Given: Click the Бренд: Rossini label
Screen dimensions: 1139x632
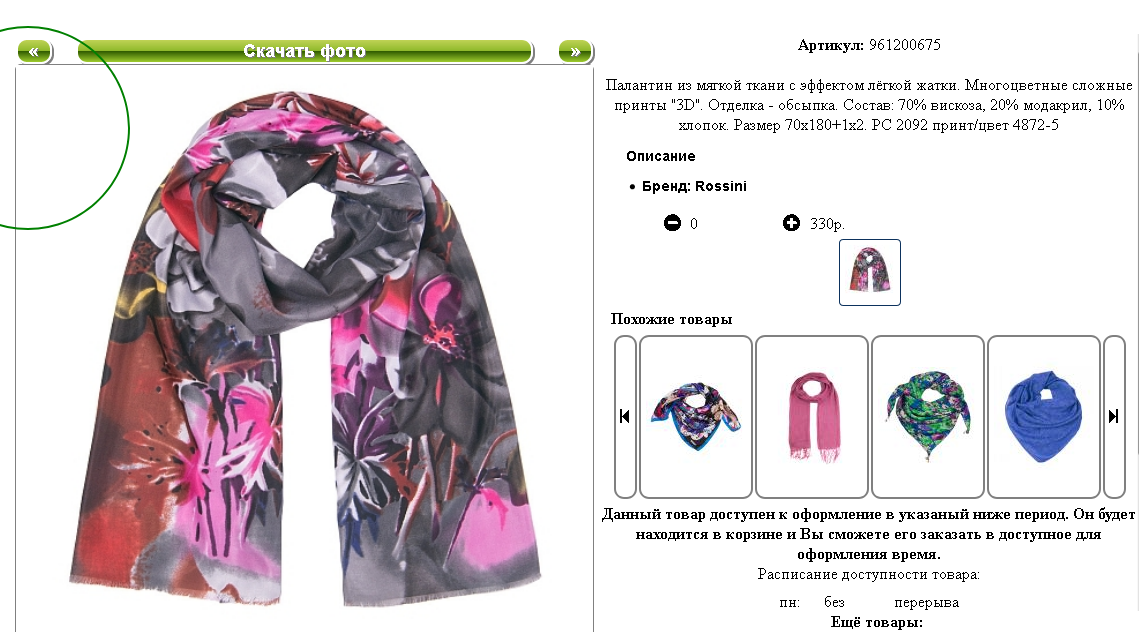Looking at the screenshot, I should click(694, 186).
